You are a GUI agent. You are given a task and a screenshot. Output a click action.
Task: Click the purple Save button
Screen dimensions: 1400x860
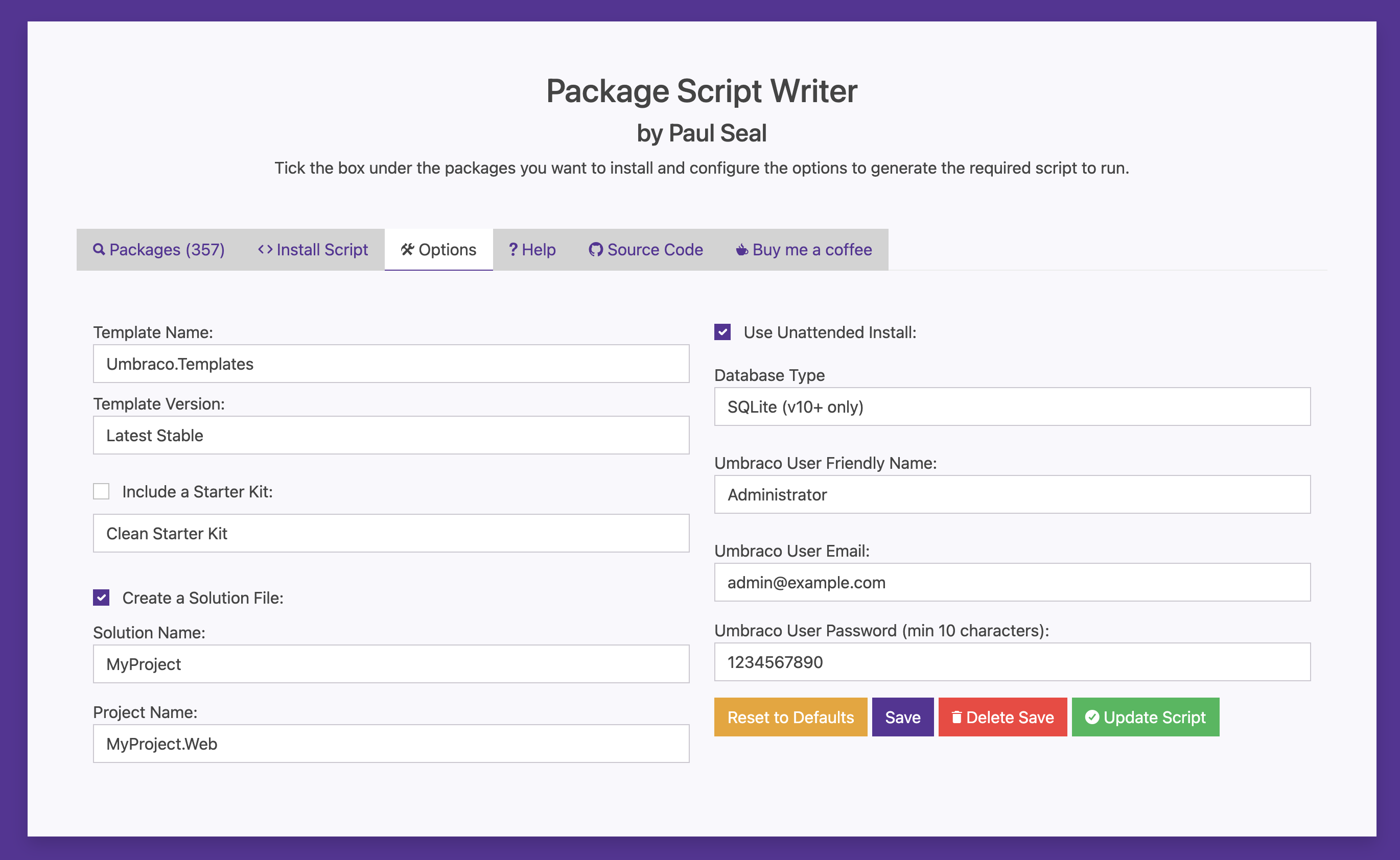pos(903,717)
